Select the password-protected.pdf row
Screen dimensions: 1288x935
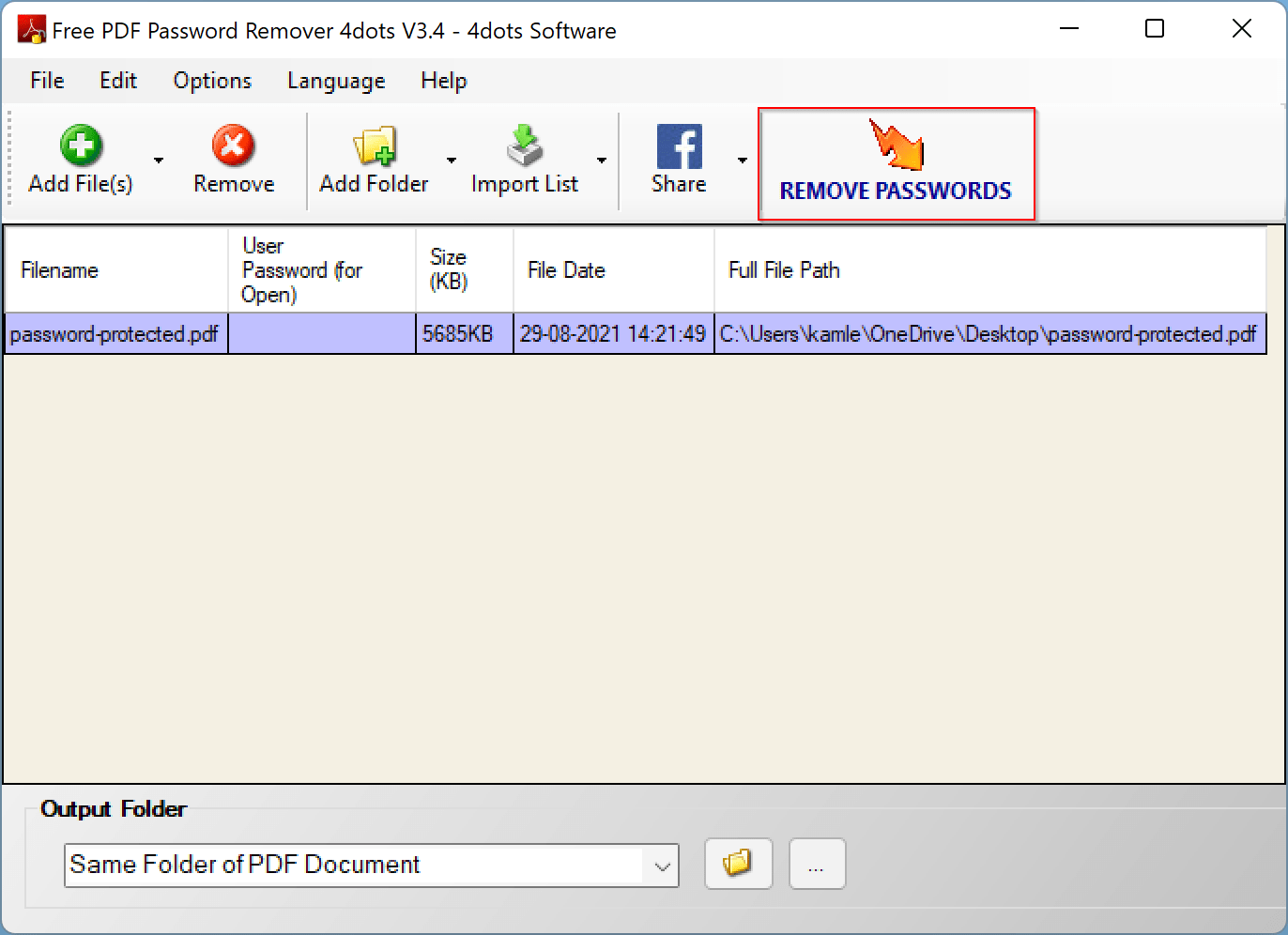pyautogui.click(x=115, y=333)
